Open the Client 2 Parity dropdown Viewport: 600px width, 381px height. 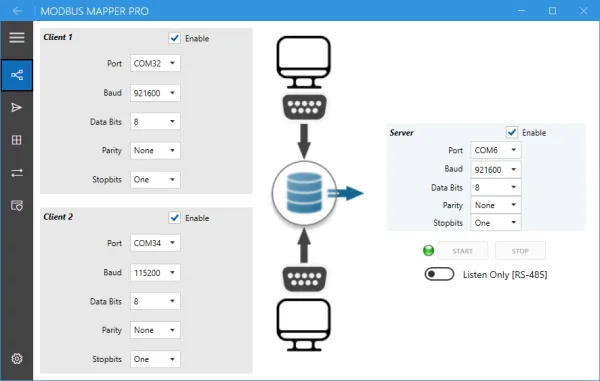coord(155,330)
